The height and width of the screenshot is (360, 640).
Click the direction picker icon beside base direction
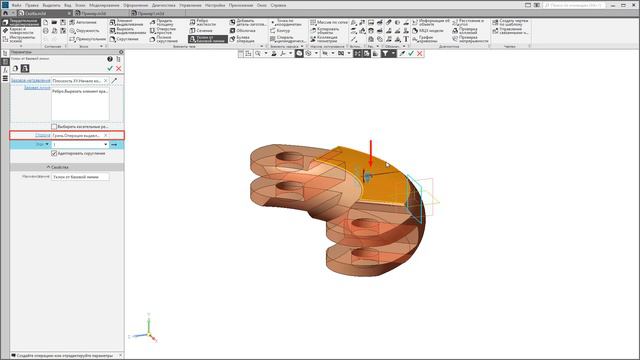[114, 81]
